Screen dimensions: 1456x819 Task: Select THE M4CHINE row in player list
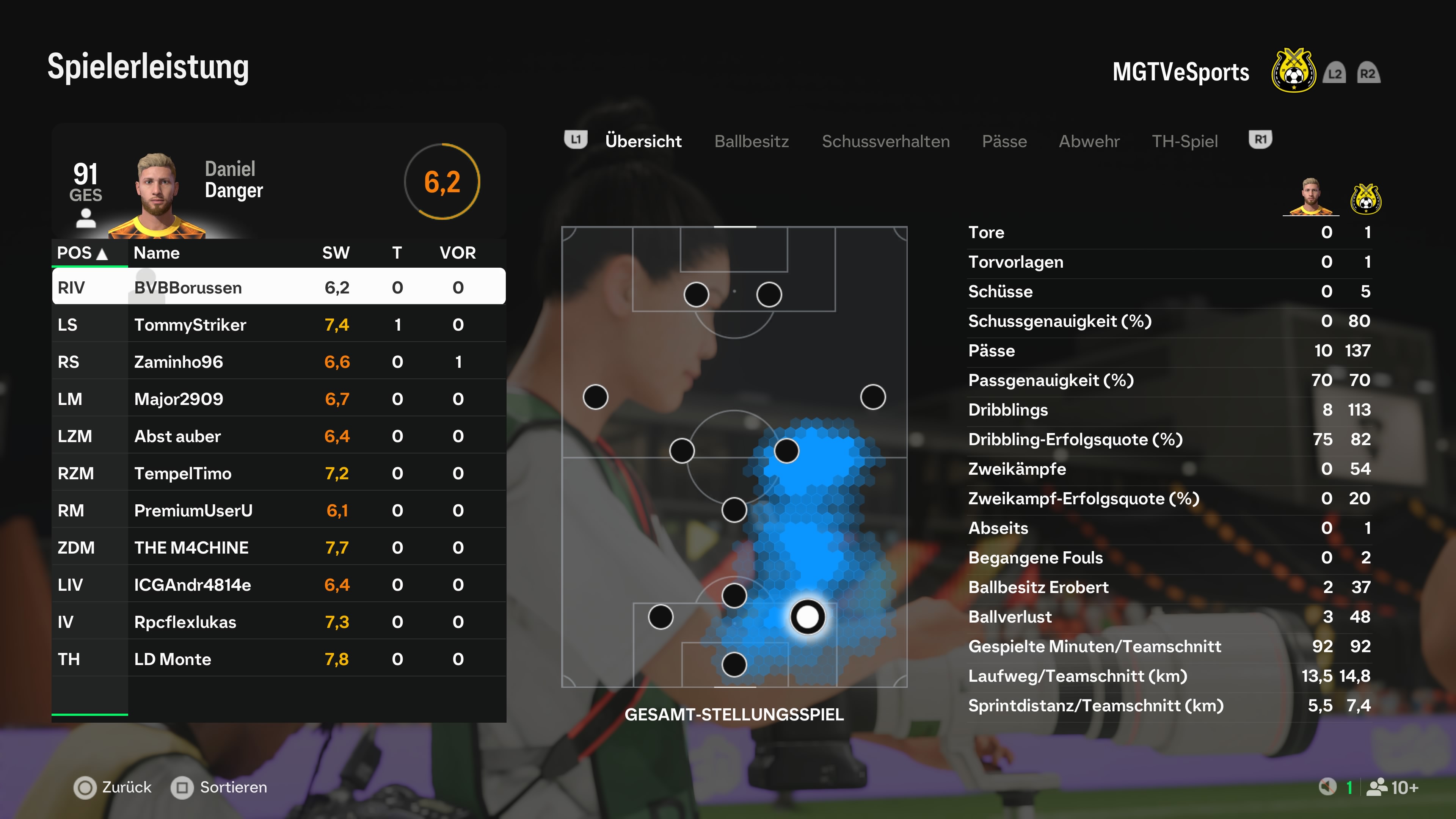(279, 547)
